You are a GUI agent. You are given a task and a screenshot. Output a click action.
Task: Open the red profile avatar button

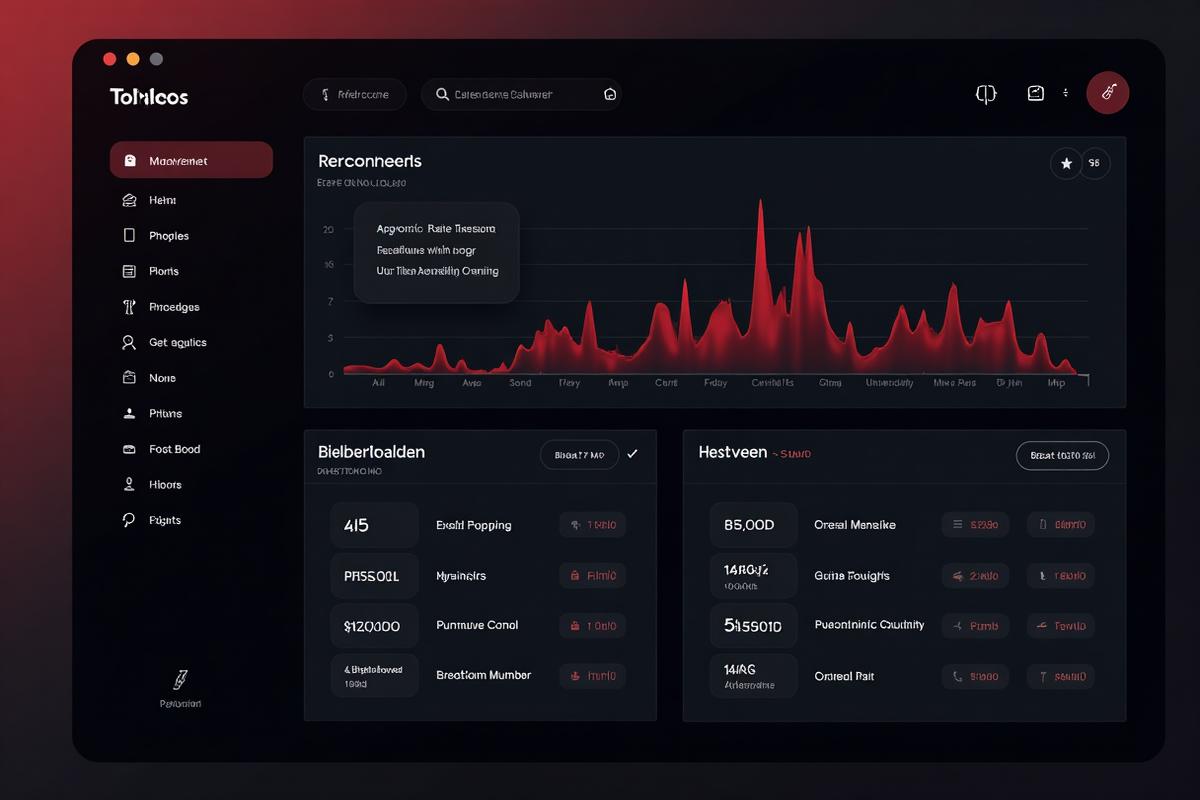[x=1108, y=92]
